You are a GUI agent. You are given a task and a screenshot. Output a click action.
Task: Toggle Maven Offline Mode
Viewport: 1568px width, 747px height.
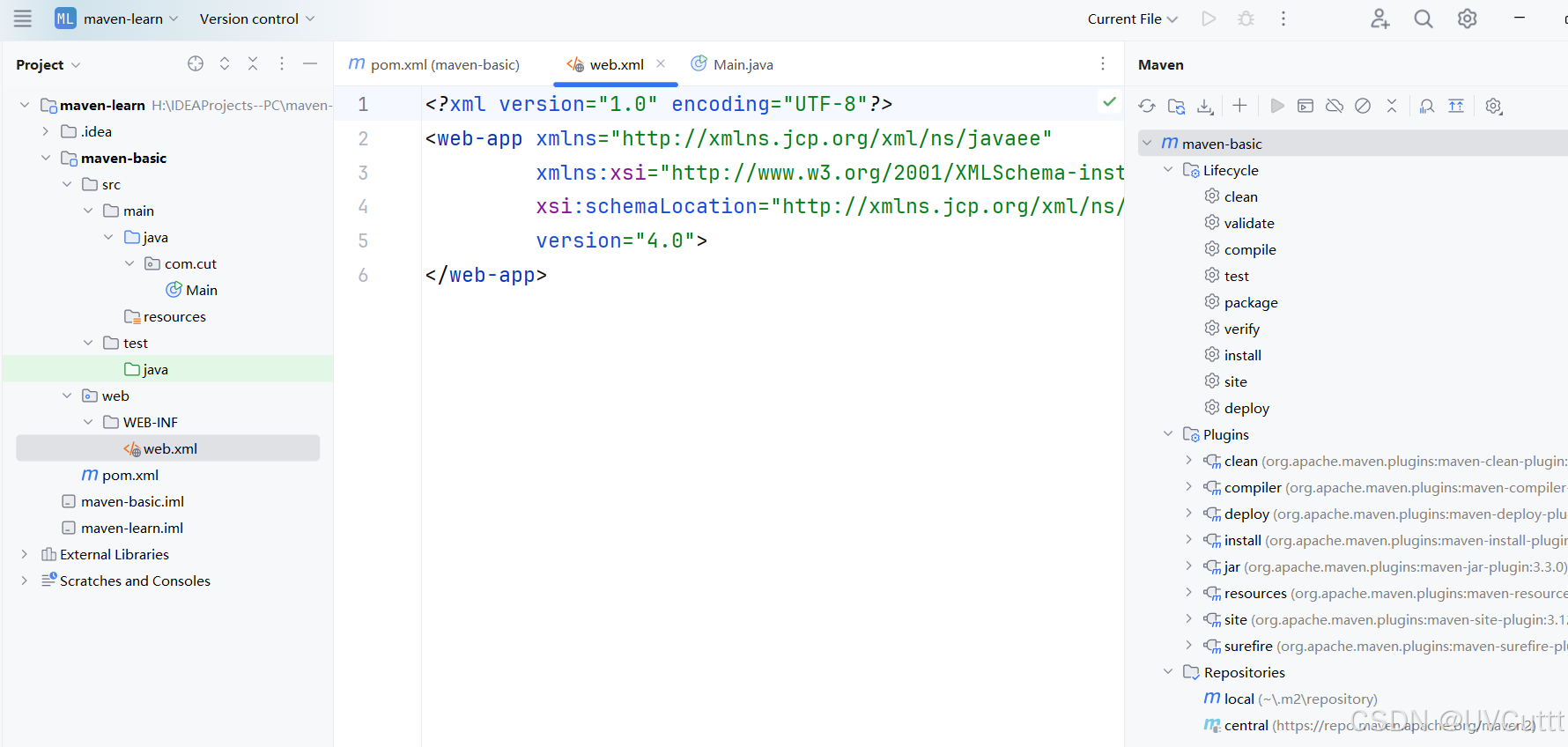point(1335,106)
